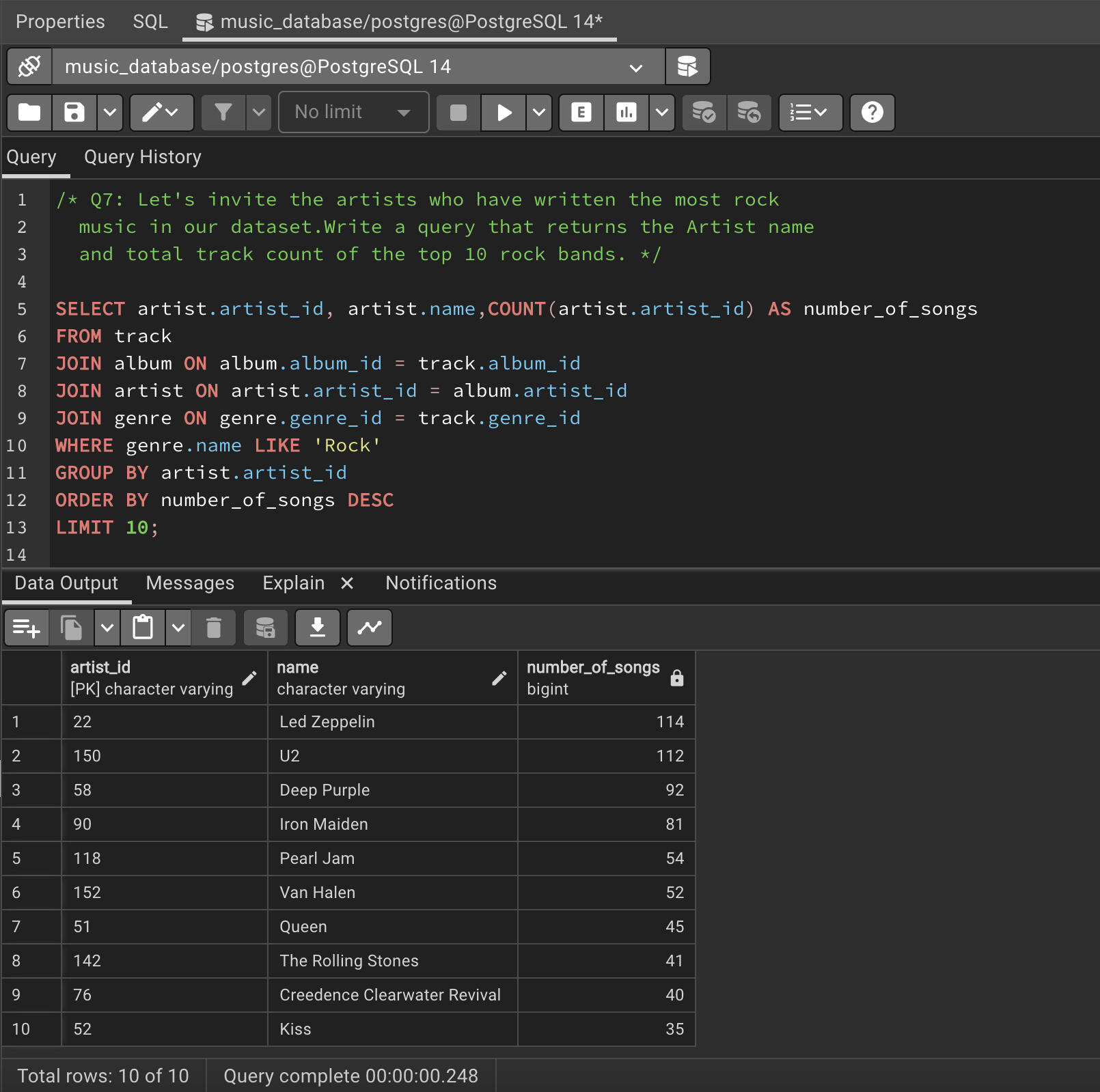Switch to the Query History tab
This screenshot has width=1100, height=1092.
pyautogui.click(x=142, y=158)
